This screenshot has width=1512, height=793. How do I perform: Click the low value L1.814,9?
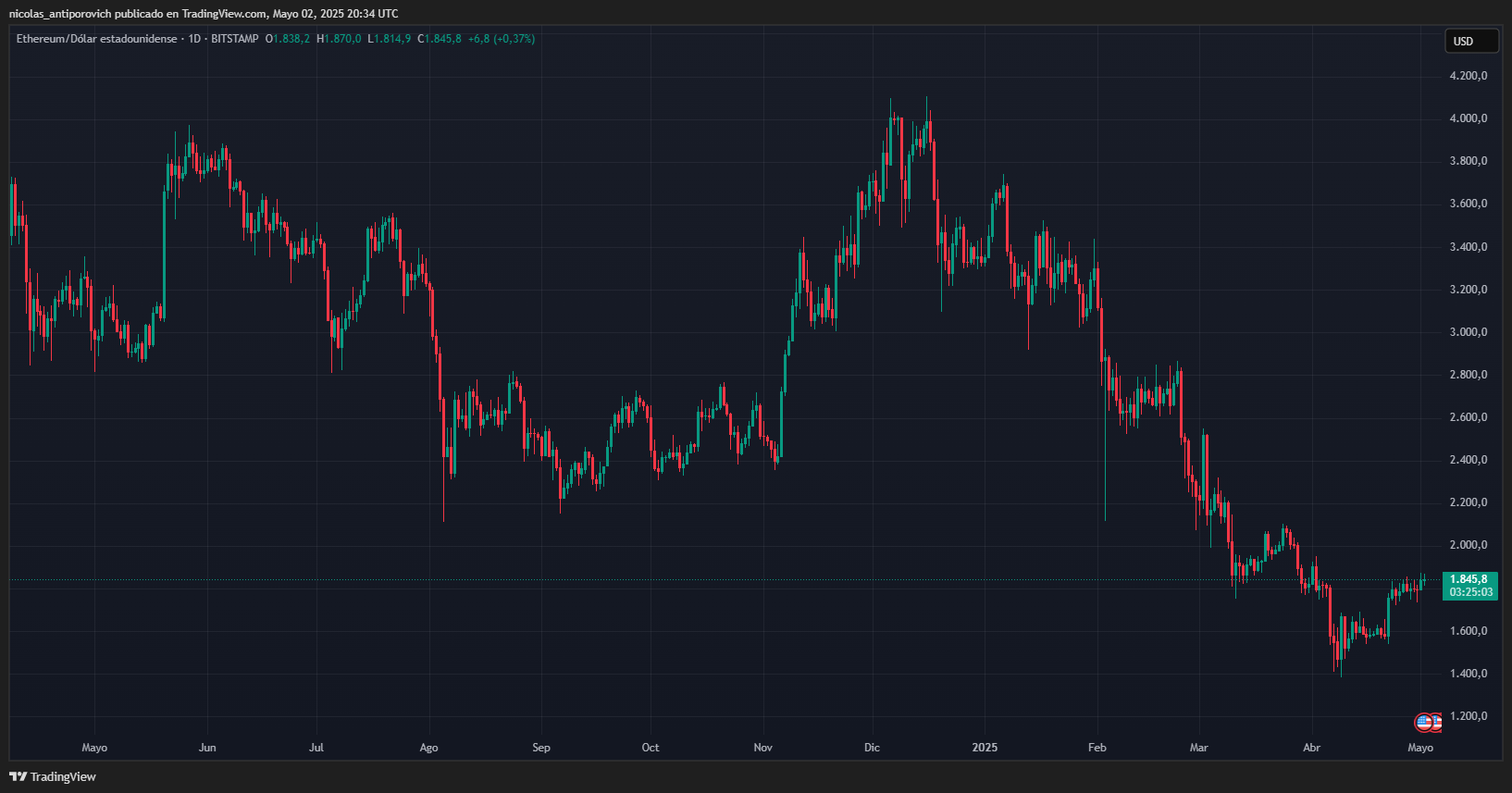pyautogui.click(x=390, y=39)
